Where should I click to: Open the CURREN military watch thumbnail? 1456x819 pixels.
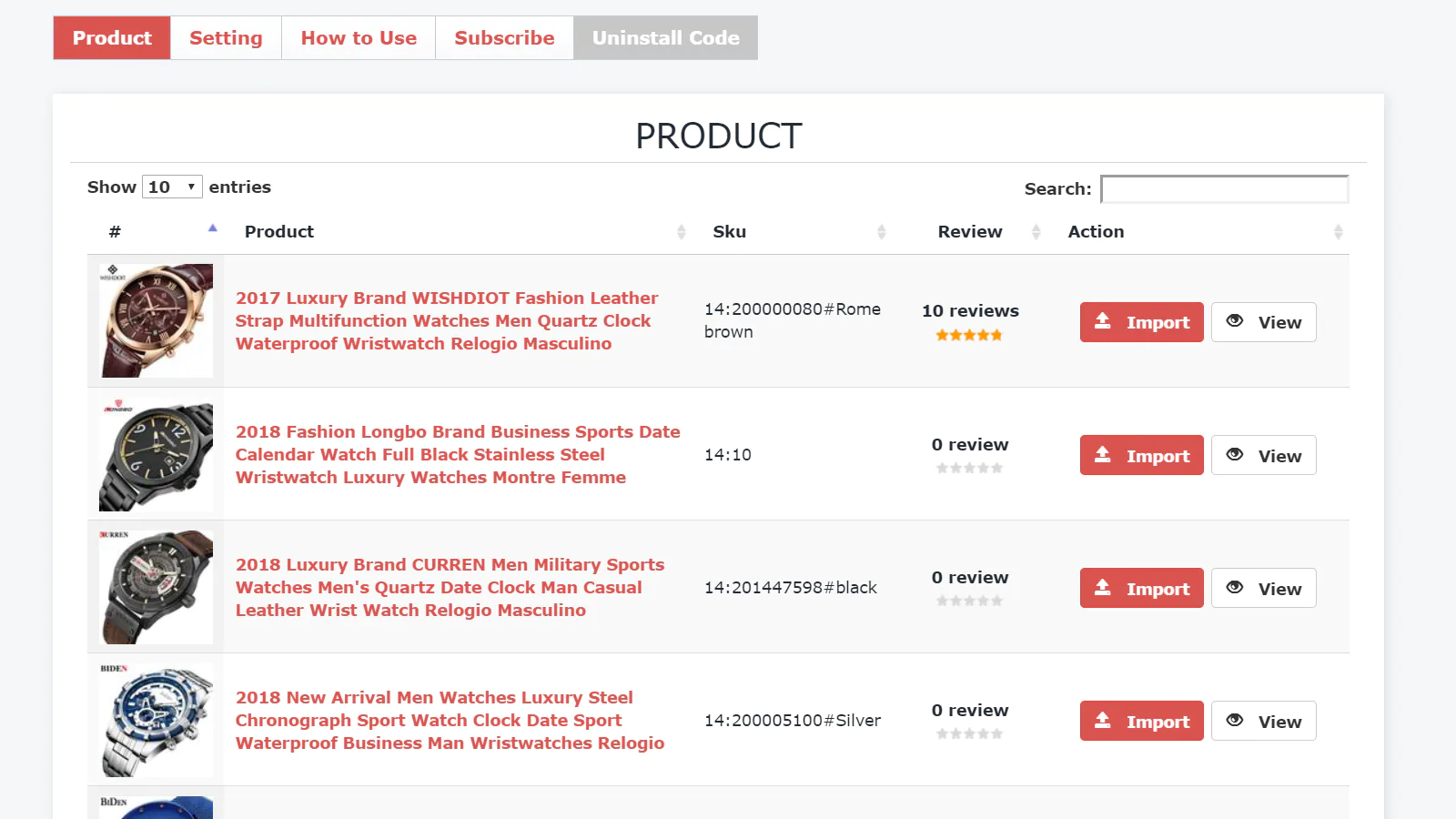[156, 587]
